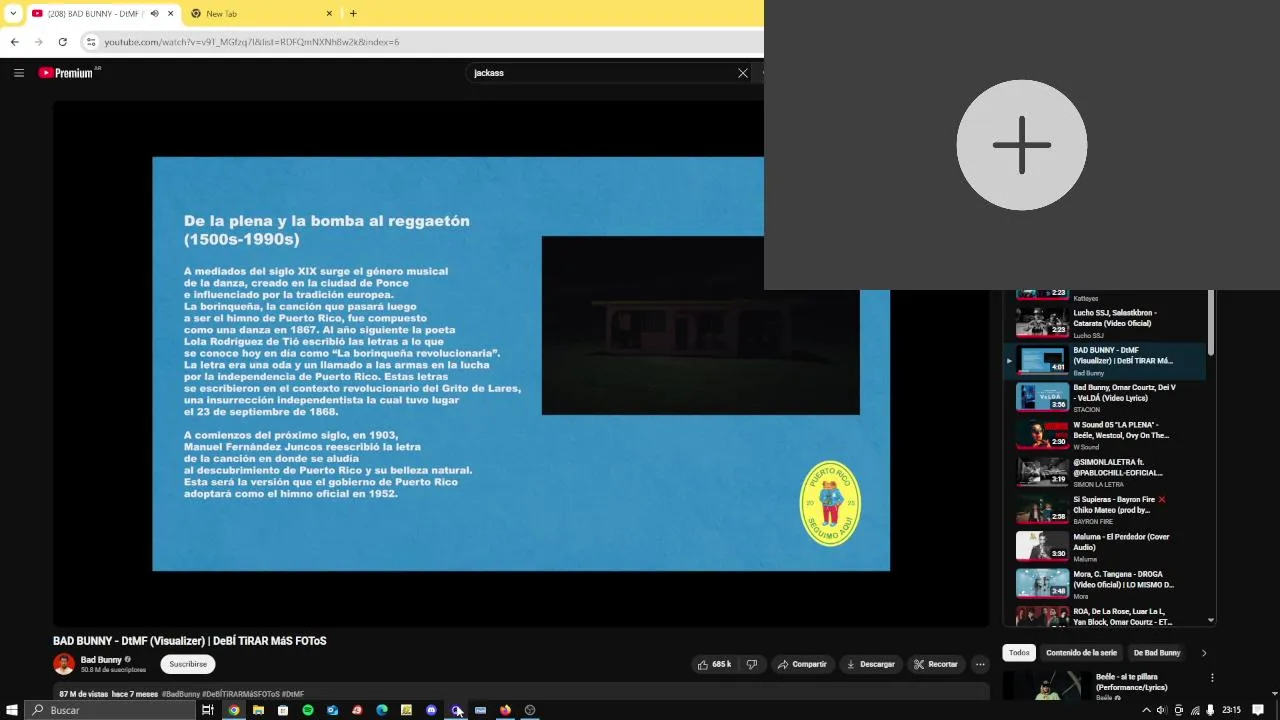View site information icon in address bar
Image resolution: width=1280 pixels, height=720 pixels.
pos(91,42)
